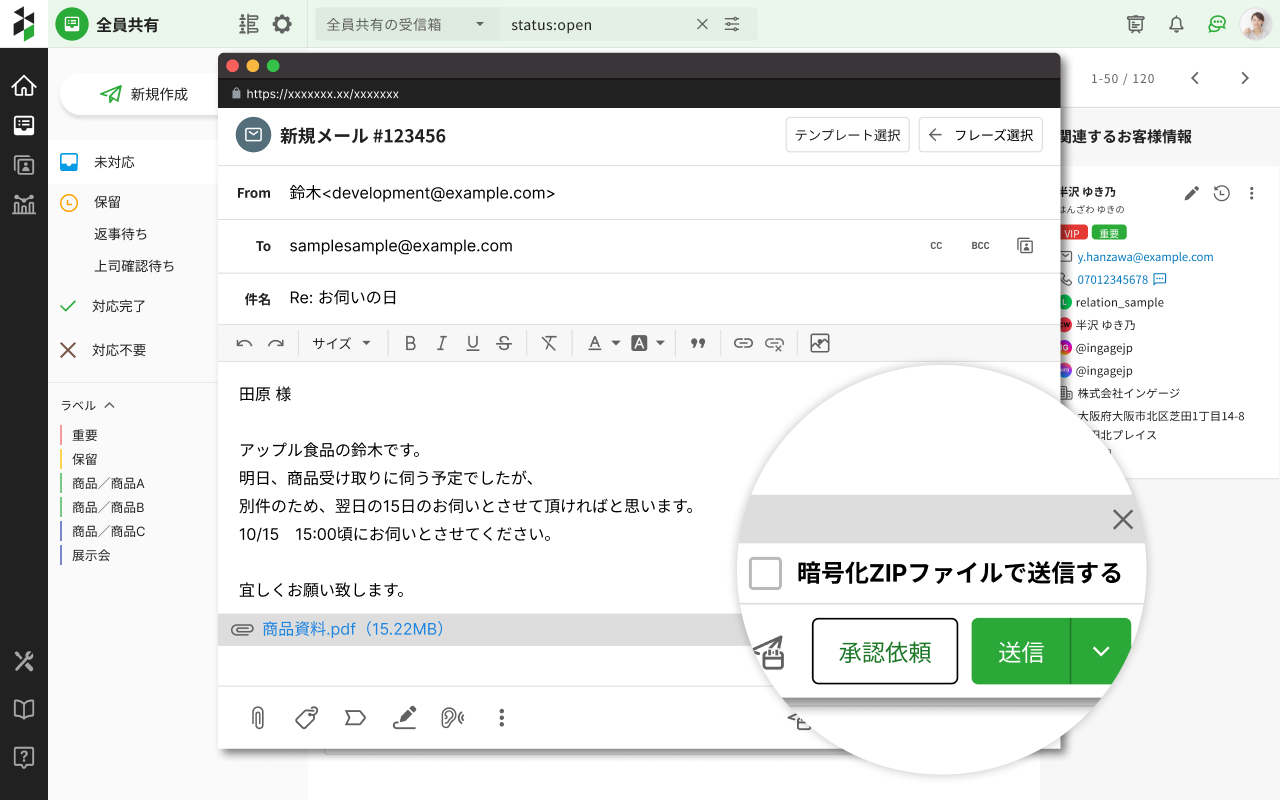Image resolution: width=1280 pixels, height=800 pixels.
Task: Check 暗号化ZIPファイルで送信する checkbox
Action: 765,573
